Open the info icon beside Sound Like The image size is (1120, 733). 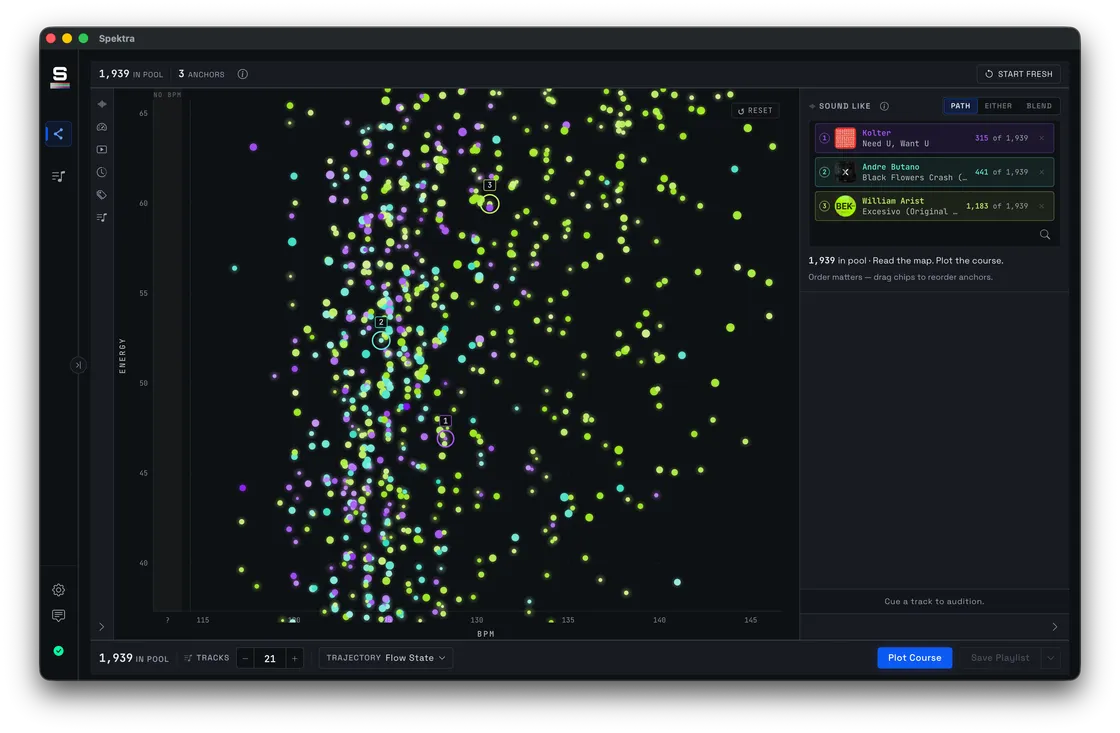tap(884, 106)
